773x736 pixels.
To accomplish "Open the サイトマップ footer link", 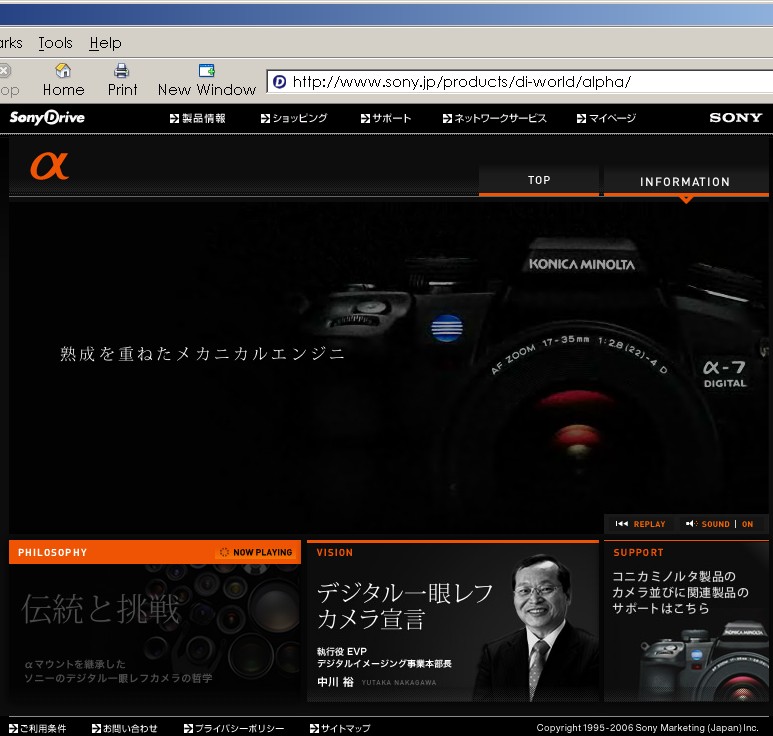I will click(341, 728).
